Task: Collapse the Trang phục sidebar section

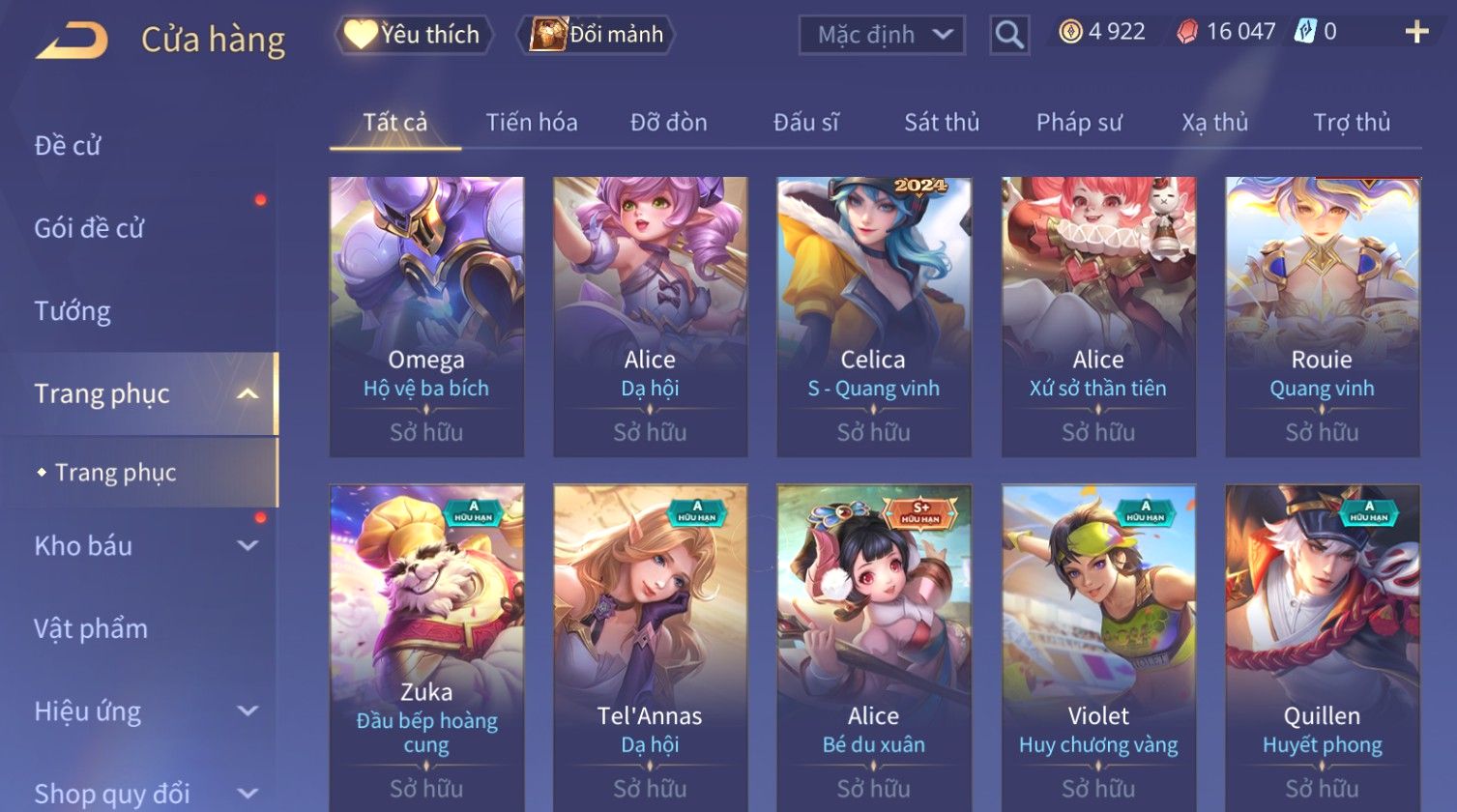Action: point(248,393)
